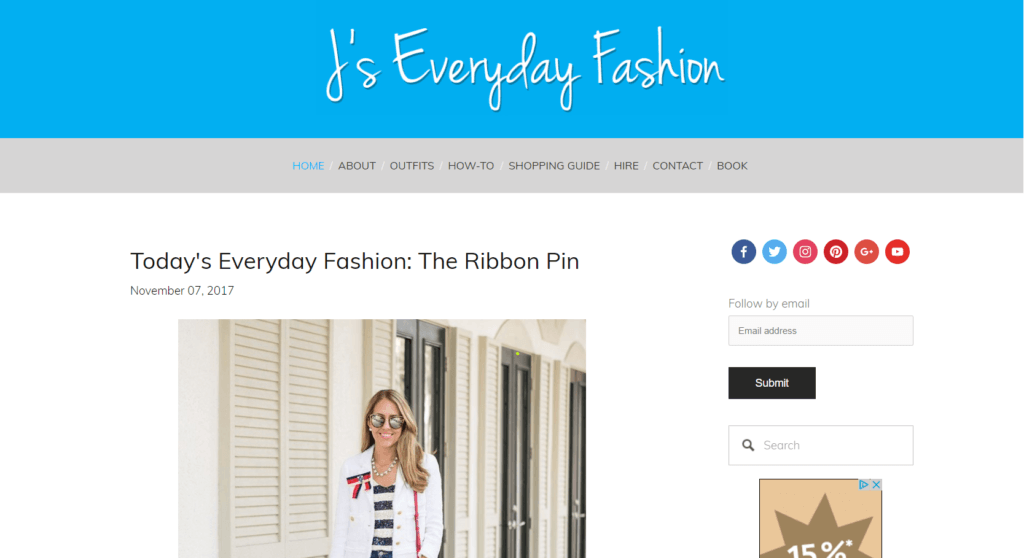
Task: Open the CONTACT page
Action: [x=677, y=166]
